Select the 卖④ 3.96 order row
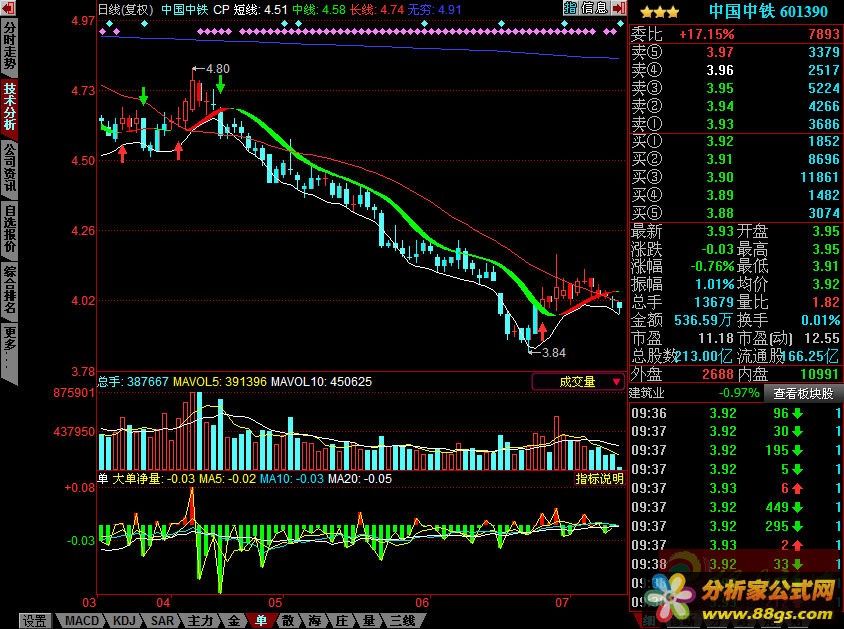844x629 pixels. [x=735, y=70]
